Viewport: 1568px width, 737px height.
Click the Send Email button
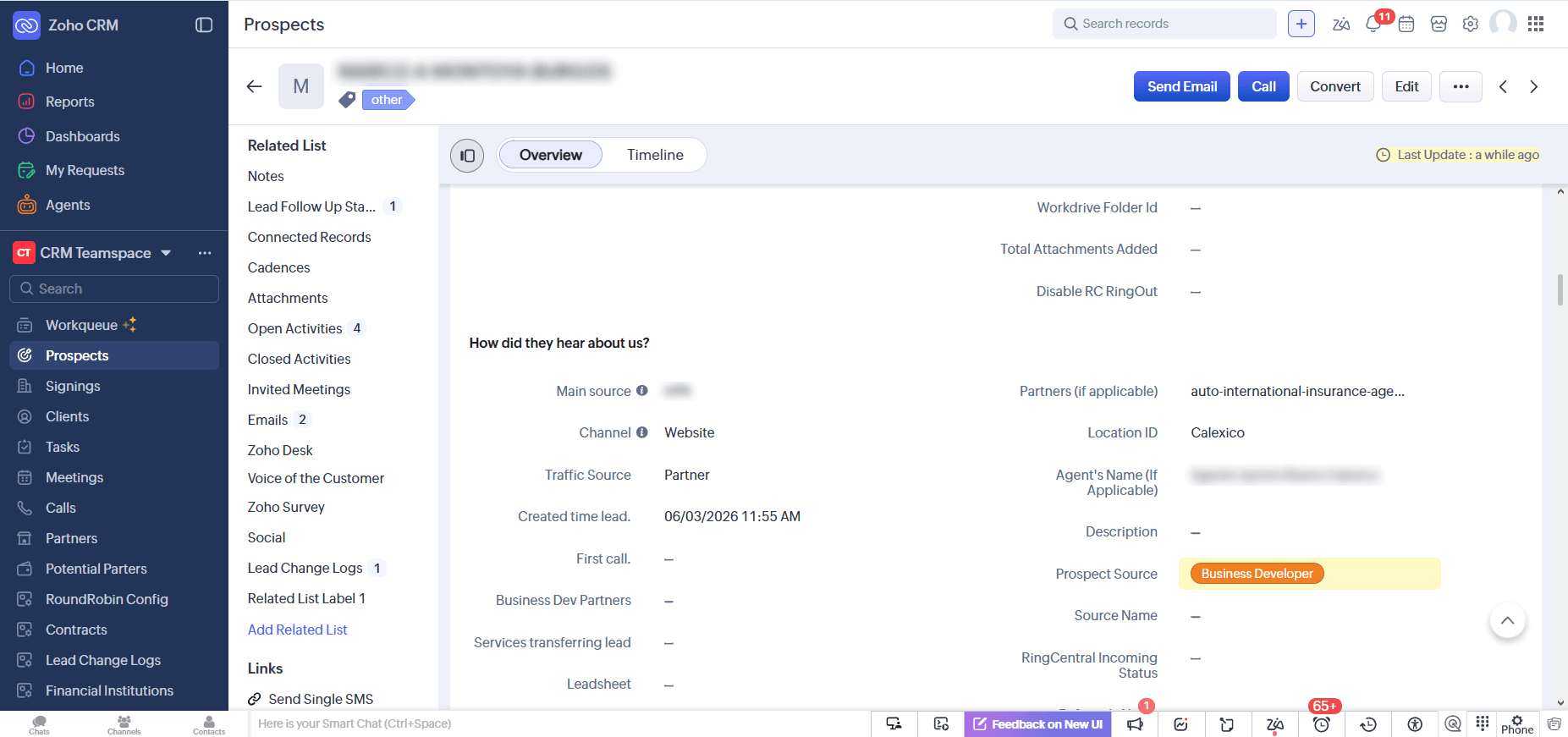[x=1182, y=86]
